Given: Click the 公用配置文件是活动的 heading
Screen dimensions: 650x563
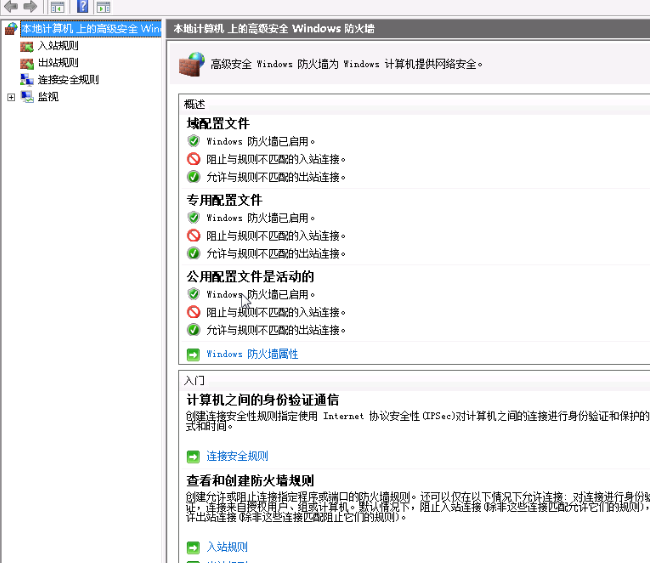Looking at the screenshot, I should click(x=250, y=277).
